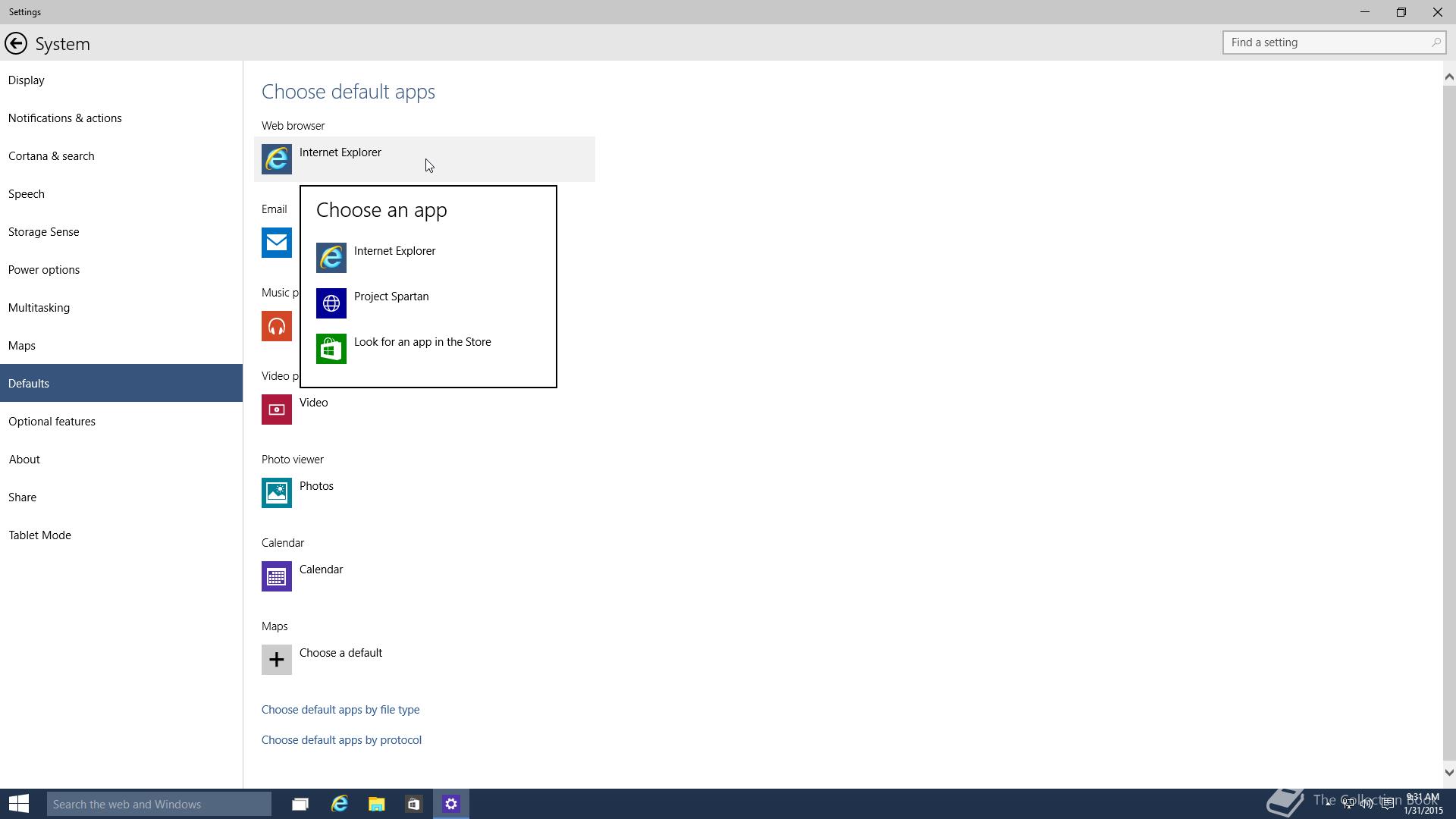Open the Store from the taskbar
The image size is (1456, 819).
click(x=413, y=804)
